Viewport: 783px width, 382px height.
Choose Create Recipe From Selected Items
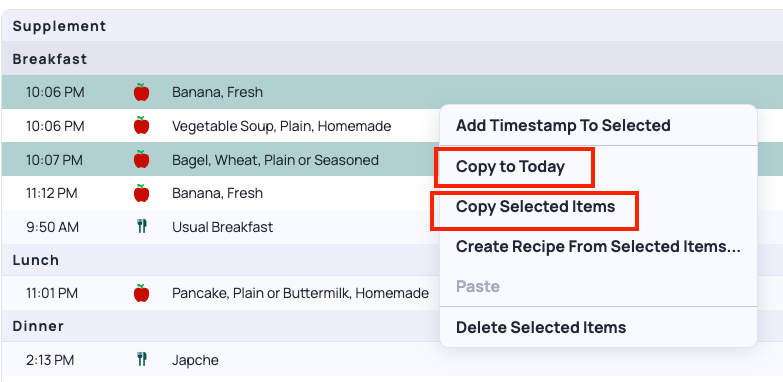click(598, 247)
